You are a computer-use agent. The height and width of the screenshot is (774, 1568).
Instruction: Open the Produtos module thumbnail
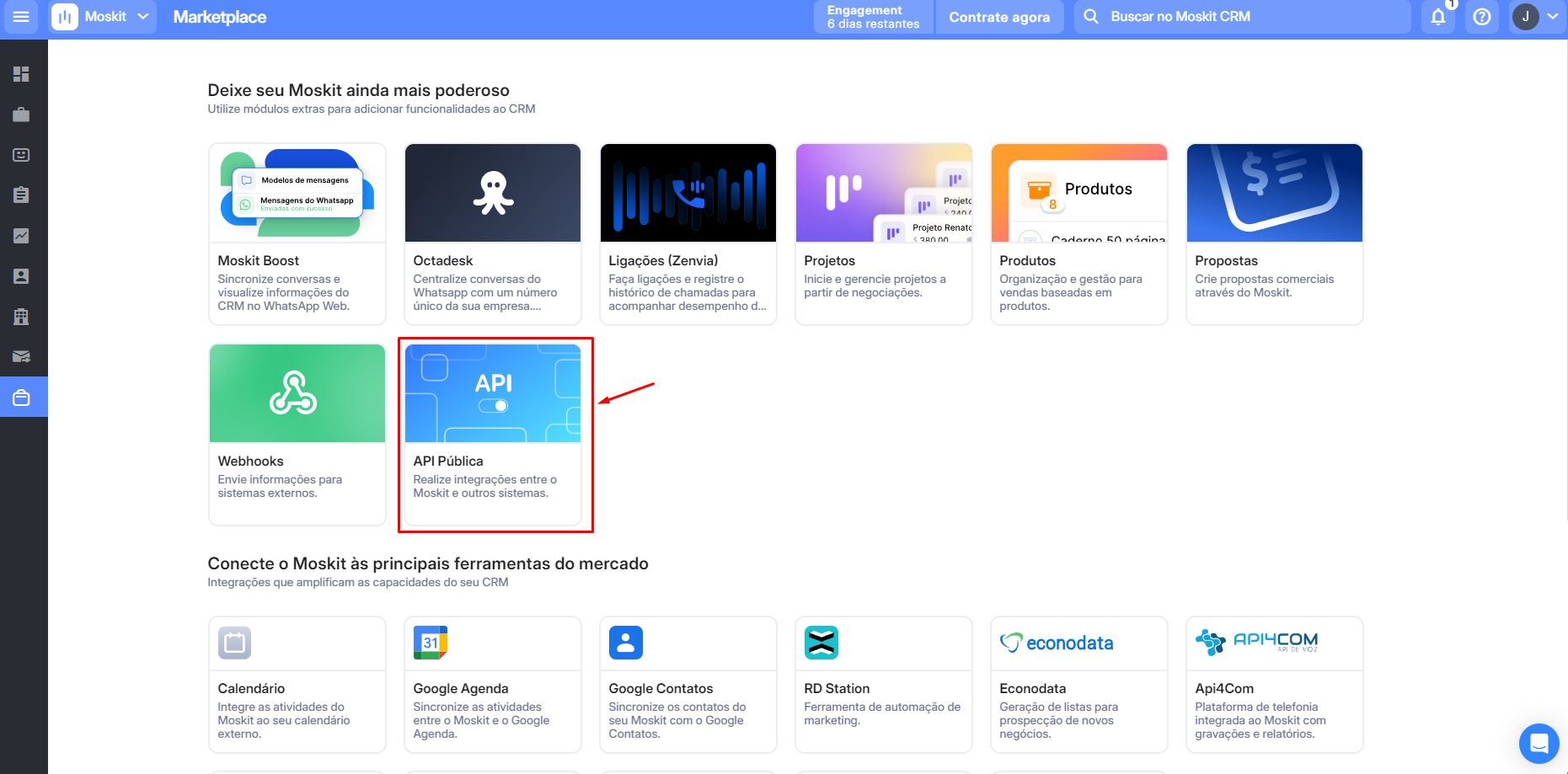click(x=1079, y=193)
